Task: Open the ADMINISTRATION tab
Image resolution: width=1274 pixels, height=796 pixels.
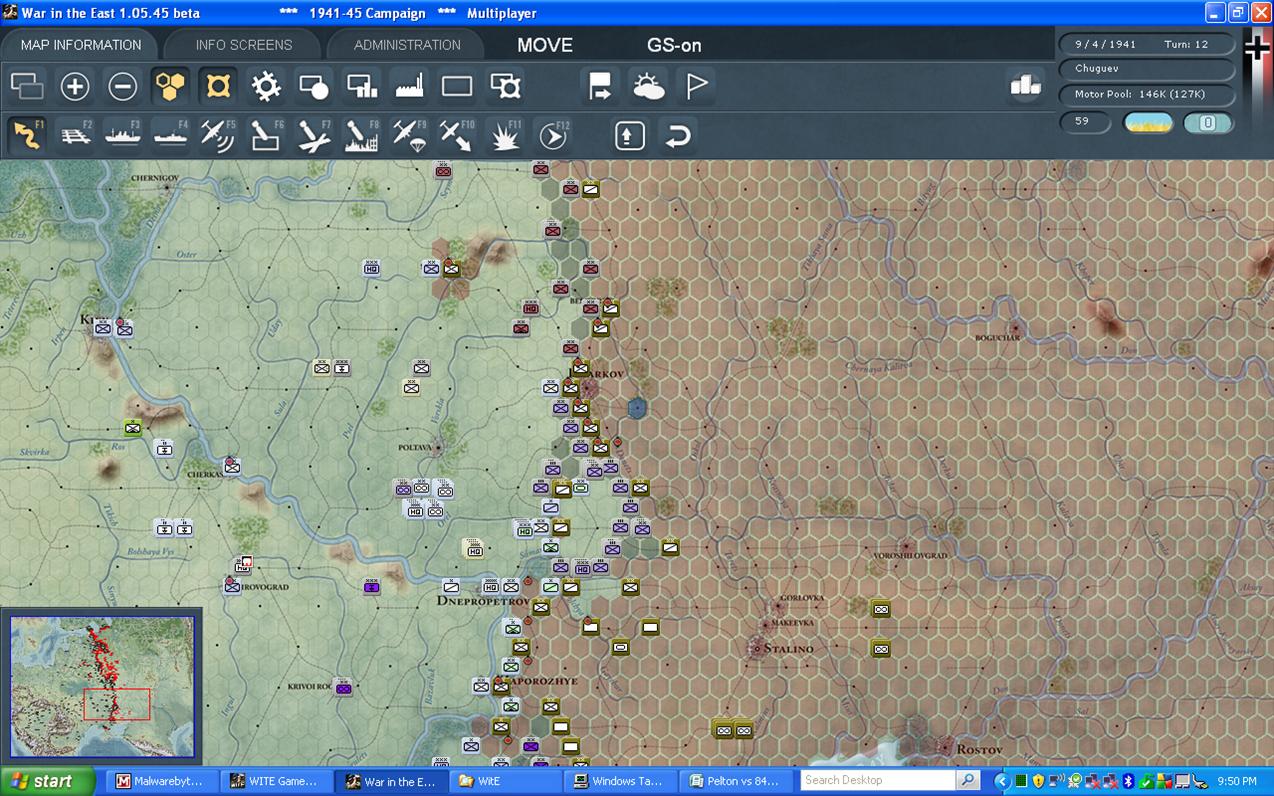Action: (x=407, y=45)
